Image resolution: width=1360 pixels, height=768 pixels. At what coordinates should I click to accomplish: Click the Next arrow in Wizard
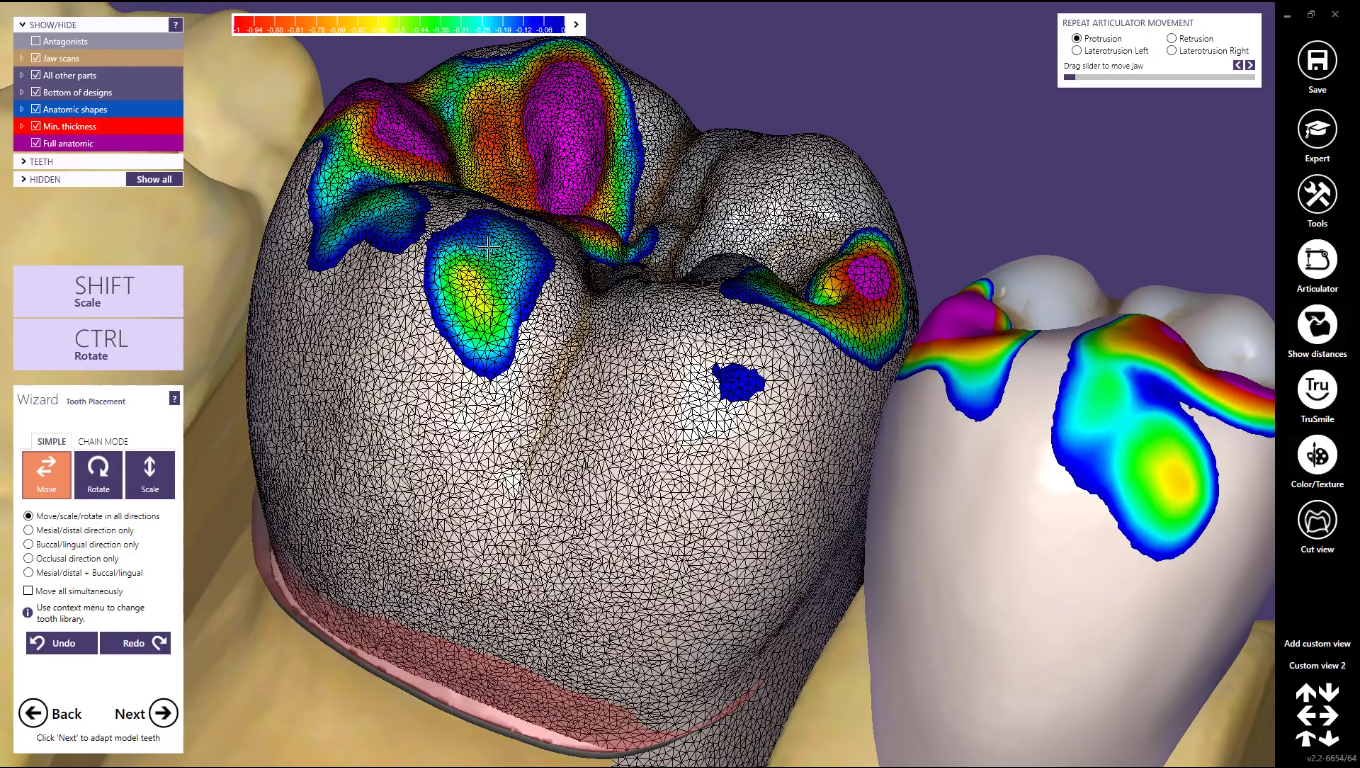pos(164,713)
